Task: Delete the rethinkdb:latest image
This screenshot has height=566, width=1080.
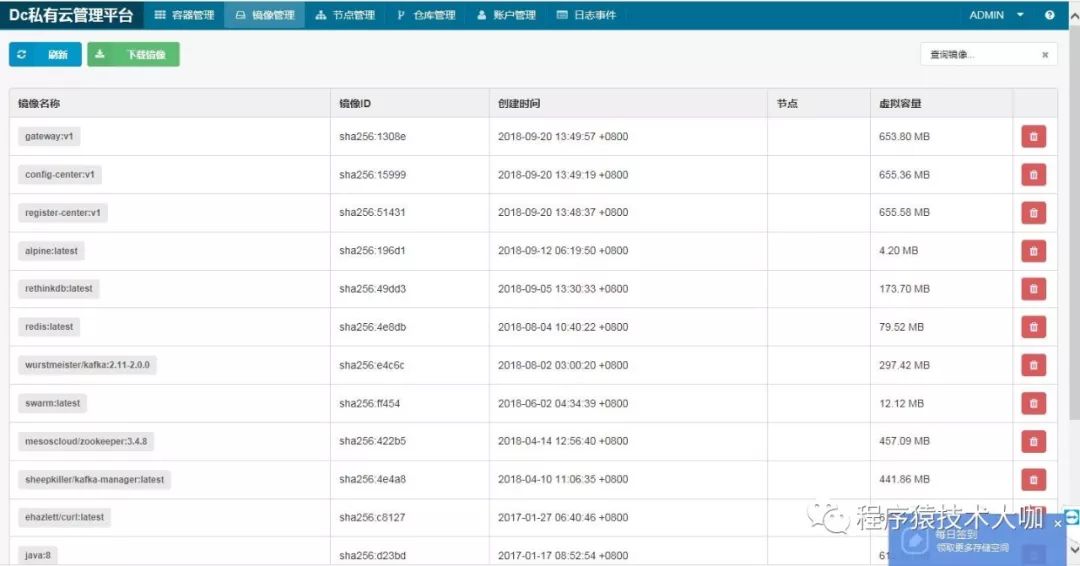Action: (x=1033, y=289)
